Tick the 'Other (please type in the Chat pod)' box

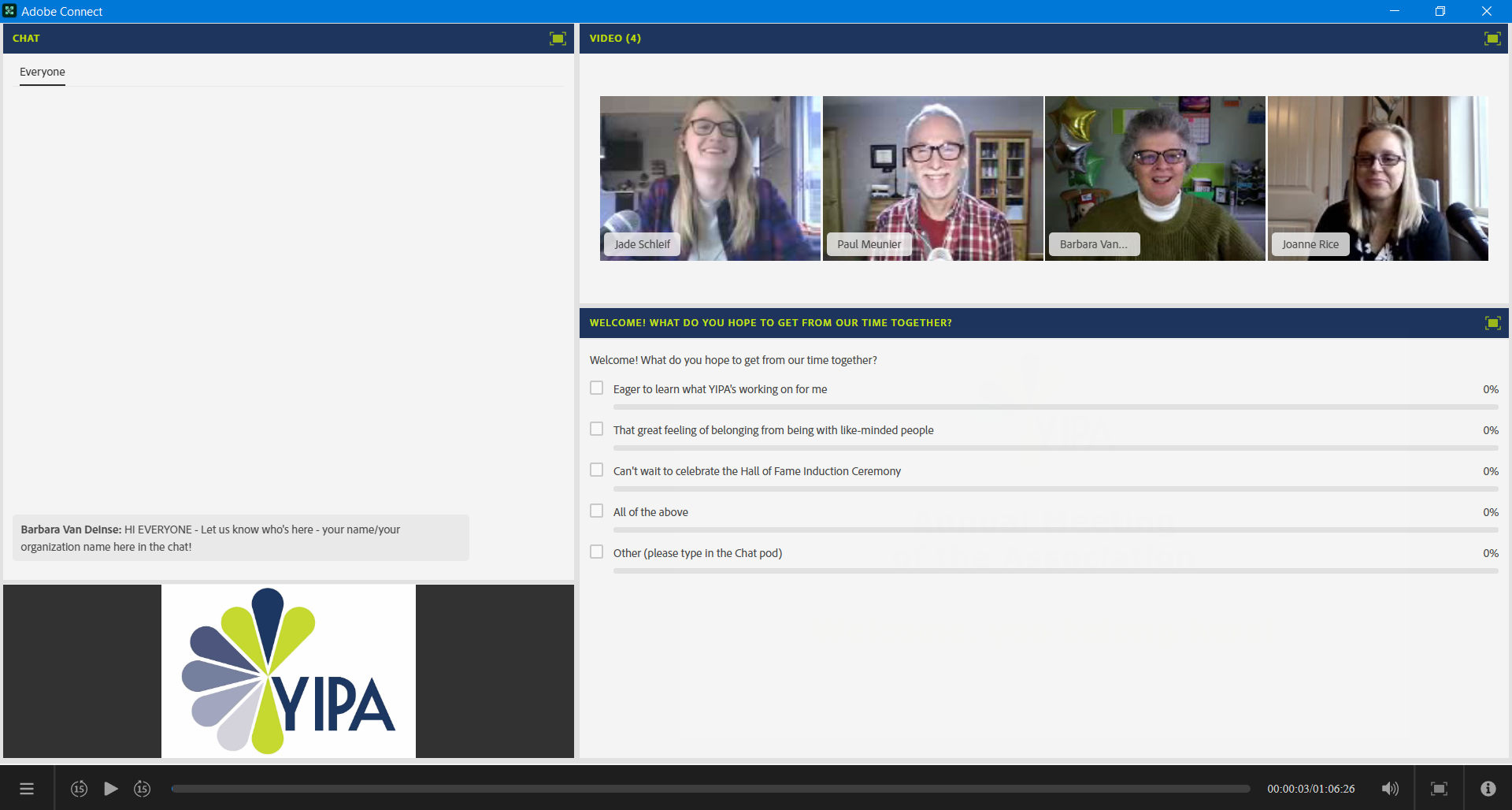[596, 552]
